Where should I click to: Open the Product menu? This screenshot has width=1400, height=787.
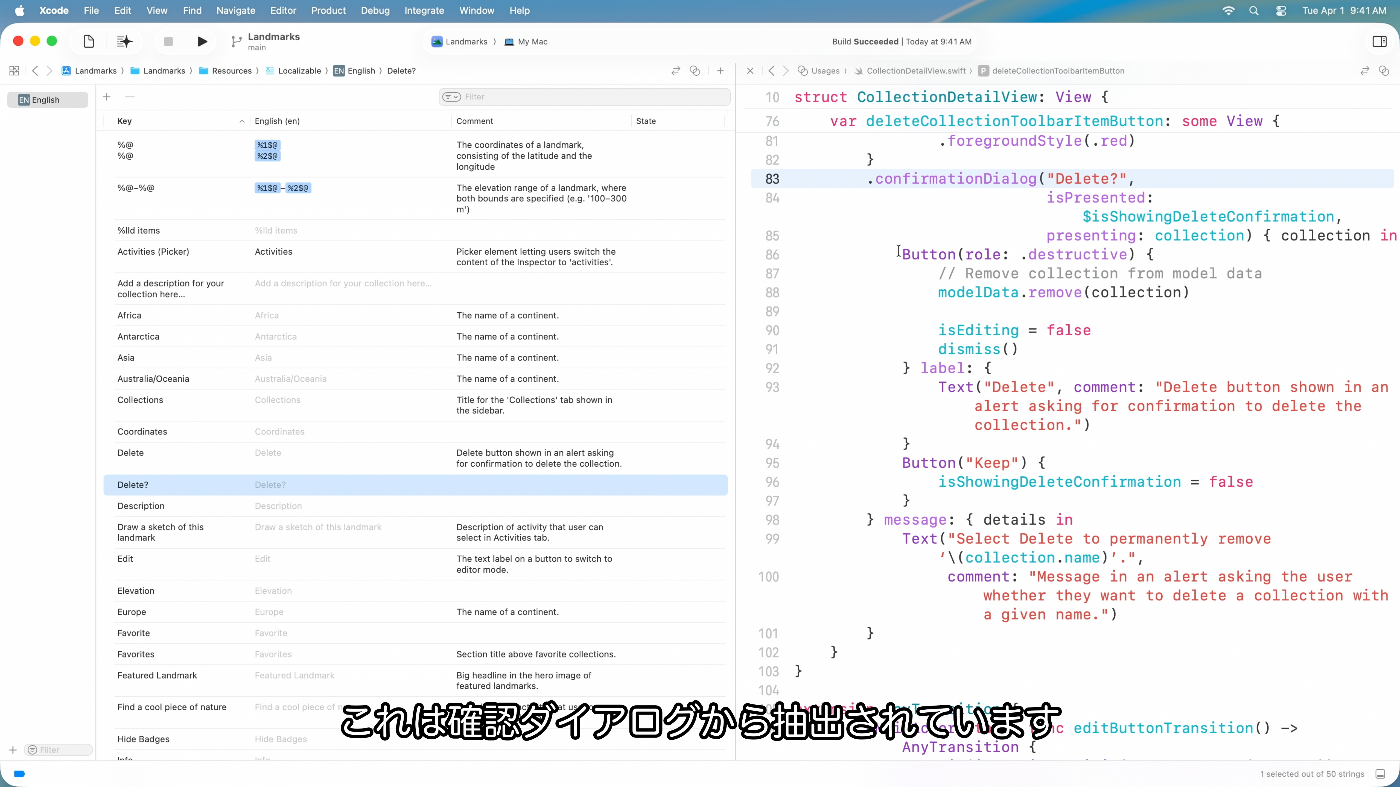pyautogui.click(x=328, y=10)
